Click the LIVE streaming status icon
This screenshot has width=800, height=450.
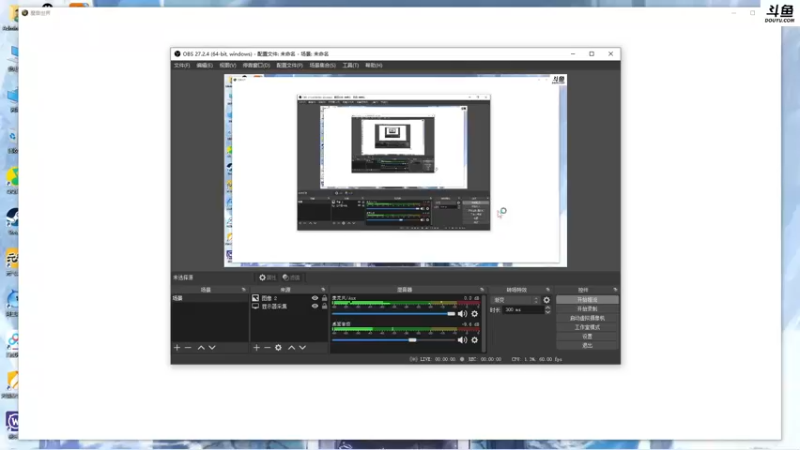413,359
